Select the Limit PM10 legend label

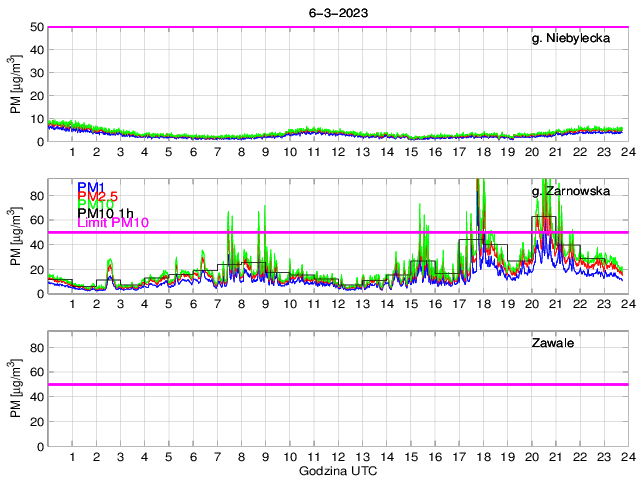click(x=112, y=223)
